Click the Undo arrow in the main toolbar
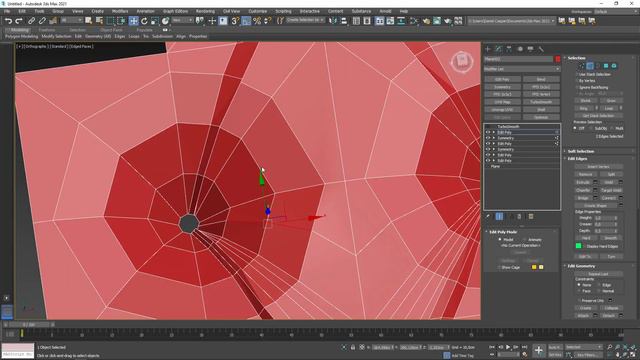This screenshot has height=360, width=640. point(8,21)
